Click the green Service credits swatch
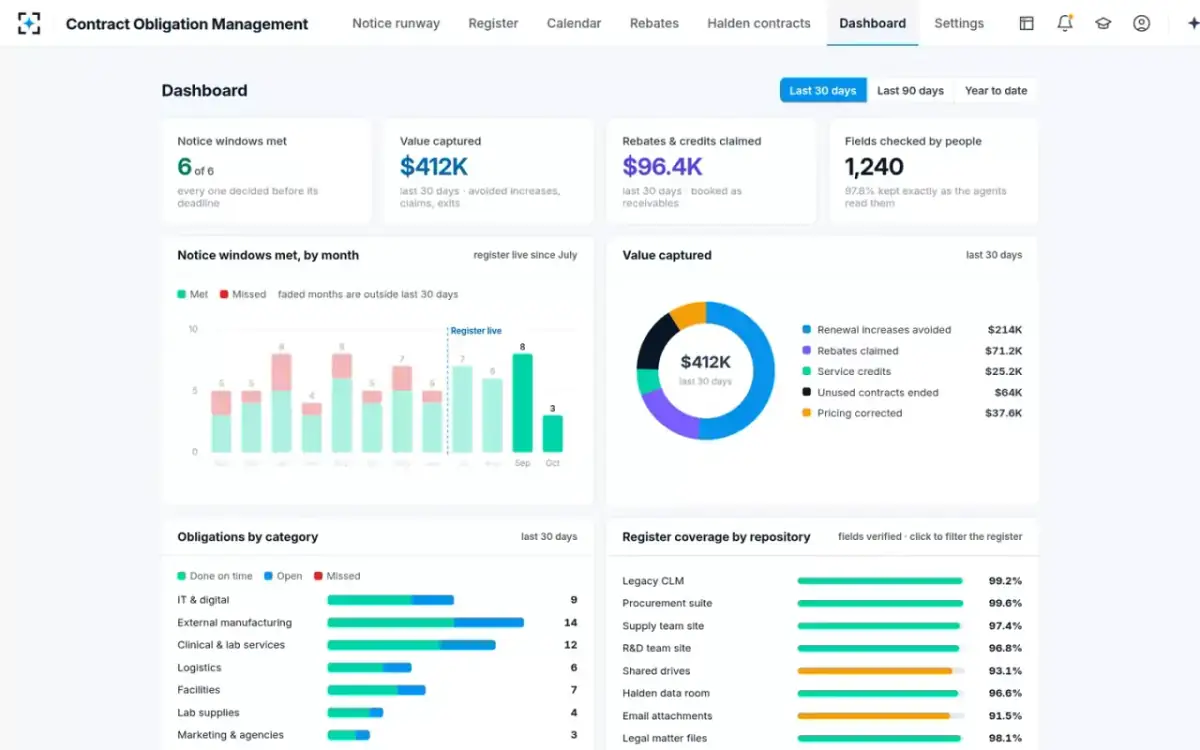The height and width of the screenshot is (750, 1200). coord(806,371)
